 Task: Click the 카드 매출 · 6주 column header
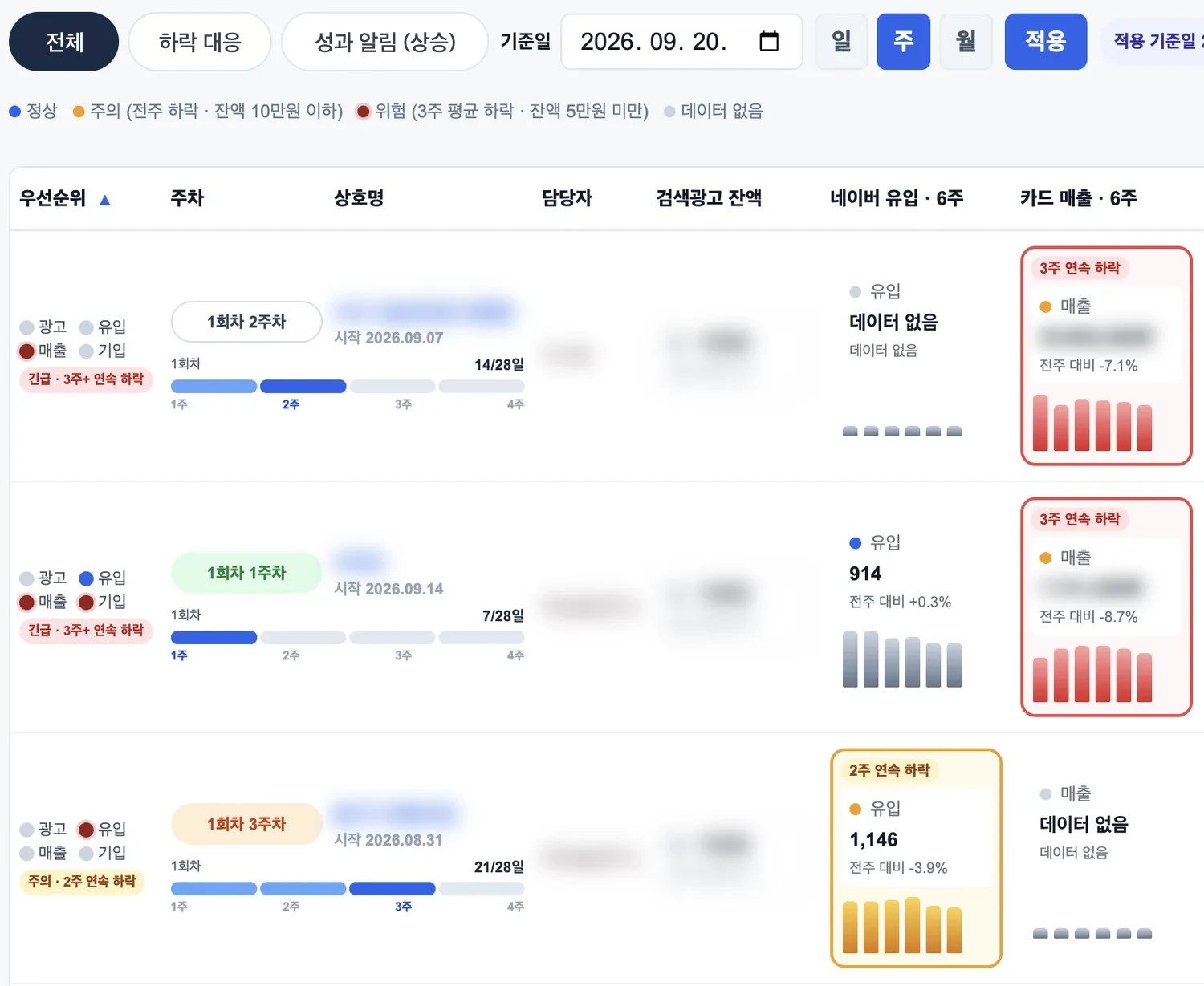coord(1078,198)
